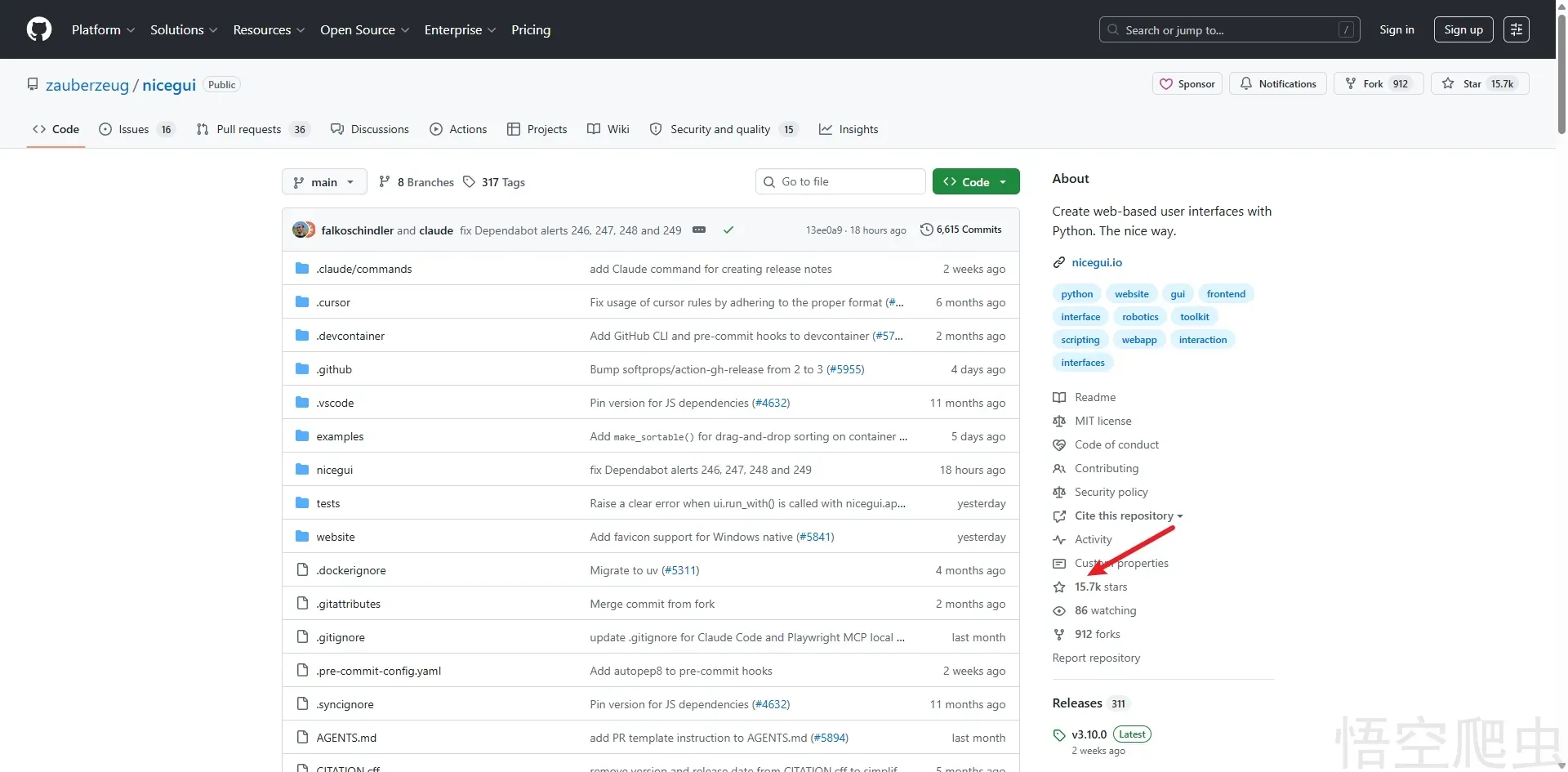The height and width of the screenshot is (772, 1568).
Task: Click the GitHub logo icon
Action: coord(39,29)
